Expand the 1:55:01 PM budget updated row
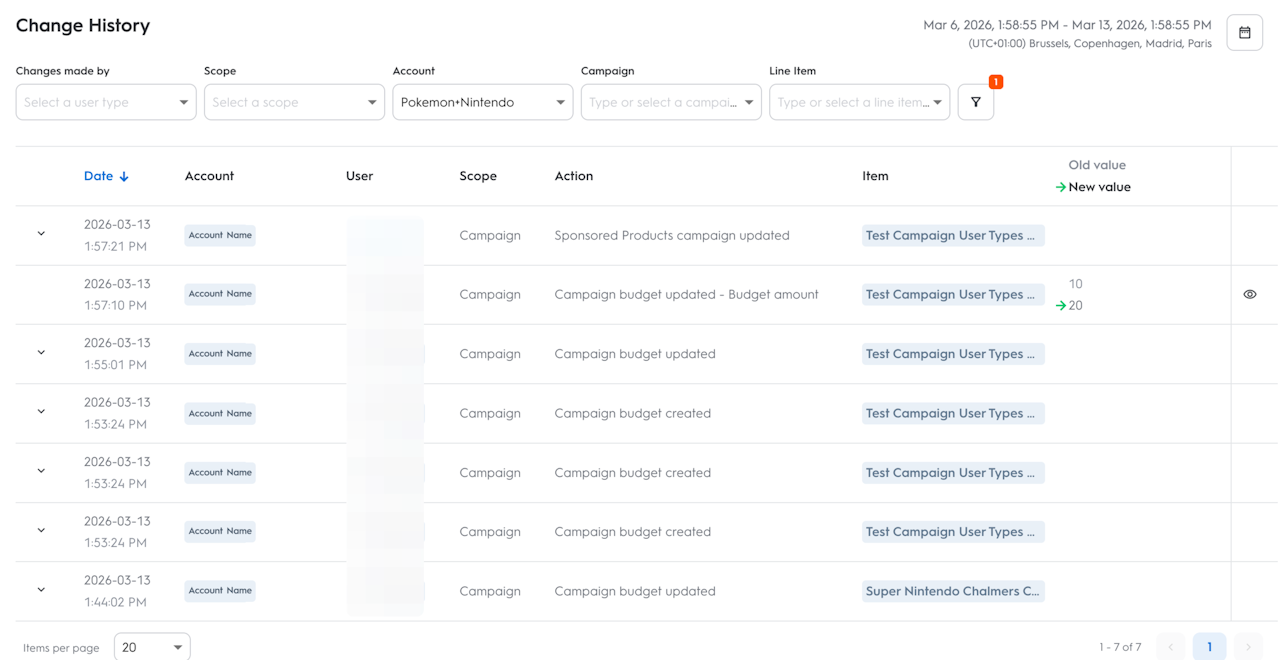 41,353
